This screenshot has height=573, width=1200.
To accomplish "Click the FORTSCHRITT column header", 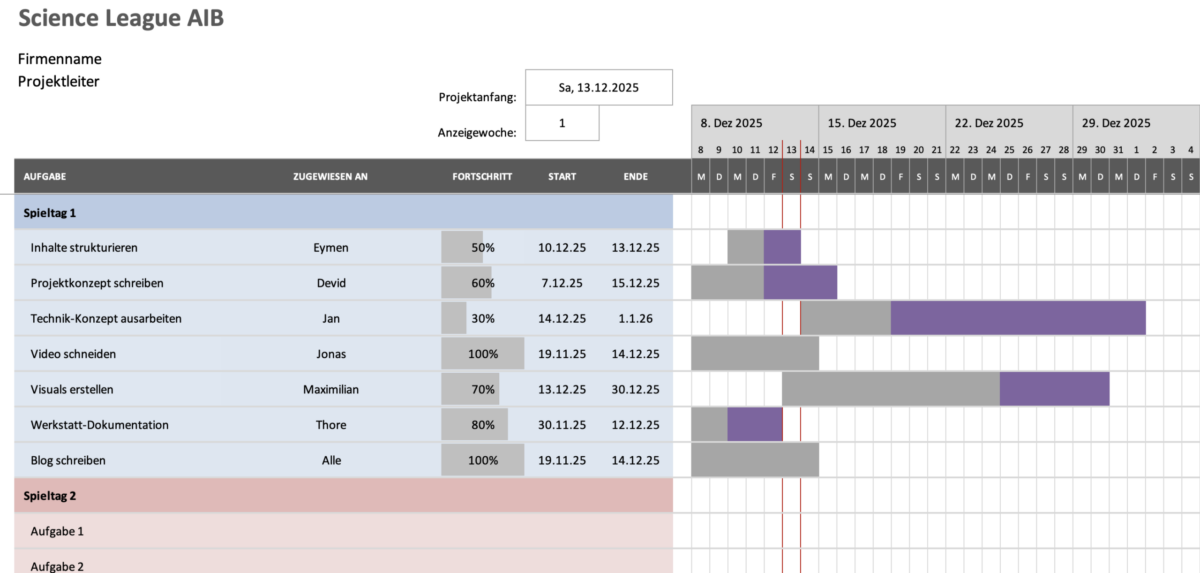I will [x=482, y=177].
